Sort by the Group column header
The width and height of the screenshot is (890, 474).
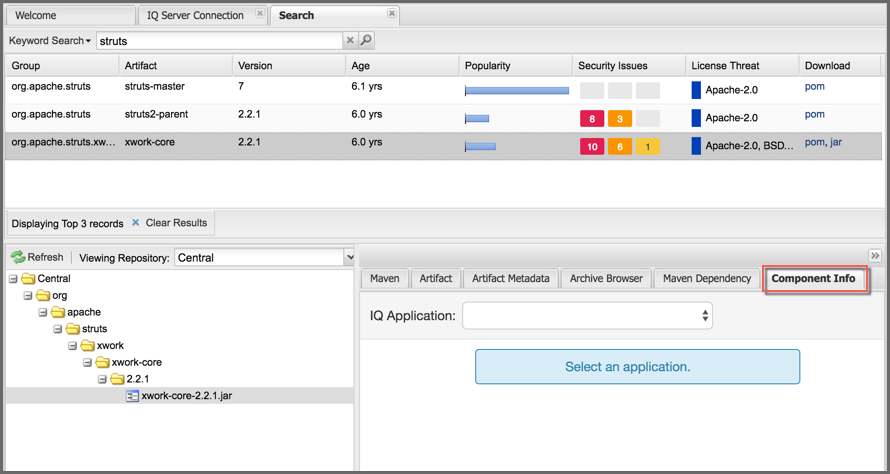[x=62, y=66]
